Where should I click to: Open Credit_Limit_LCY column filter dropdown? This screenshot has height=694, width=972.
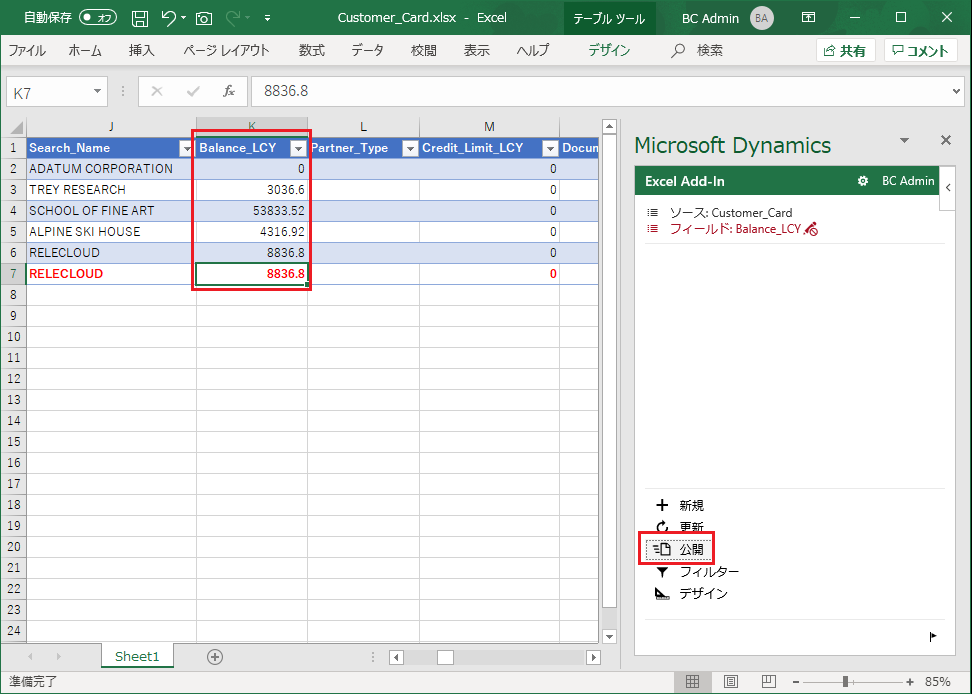pos(550,148)
